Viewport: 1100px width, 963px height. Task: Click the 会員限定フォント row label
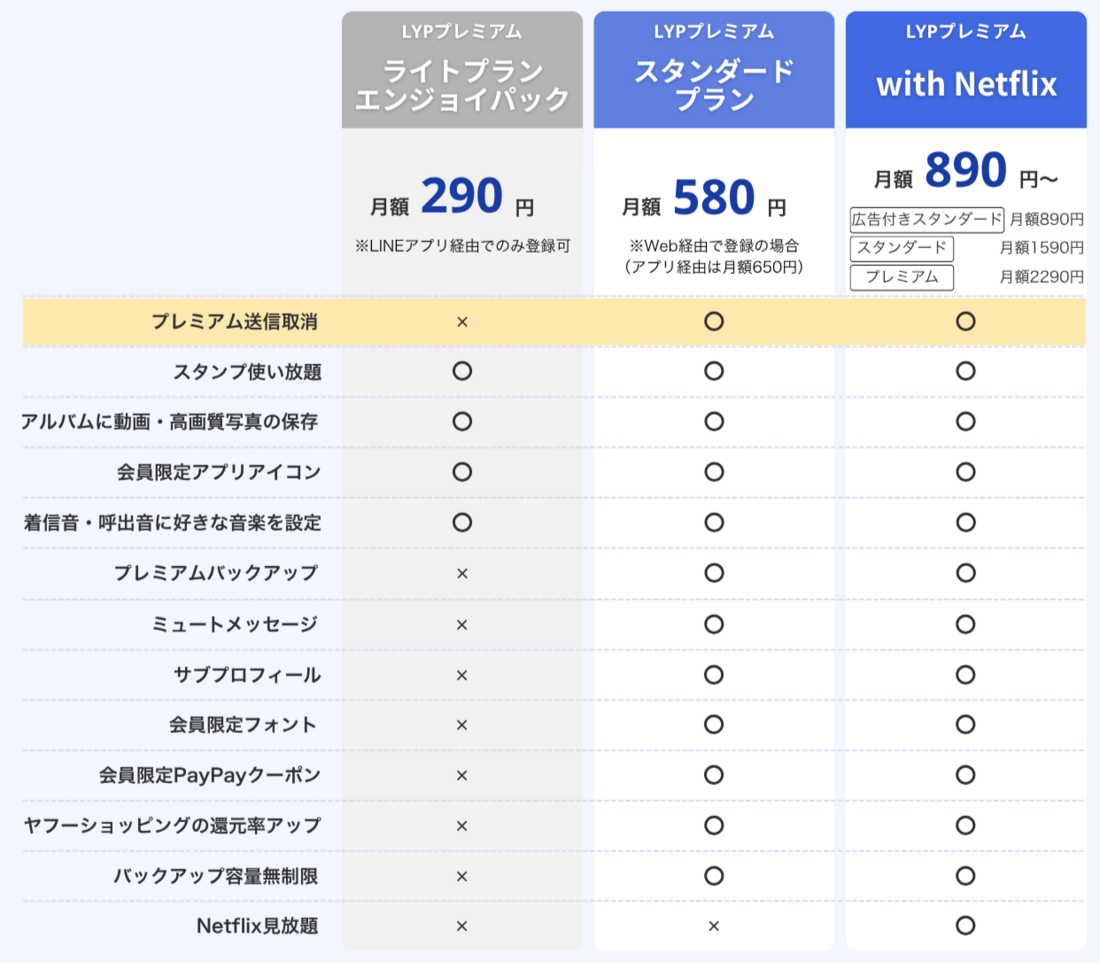[x=243, y=725]
